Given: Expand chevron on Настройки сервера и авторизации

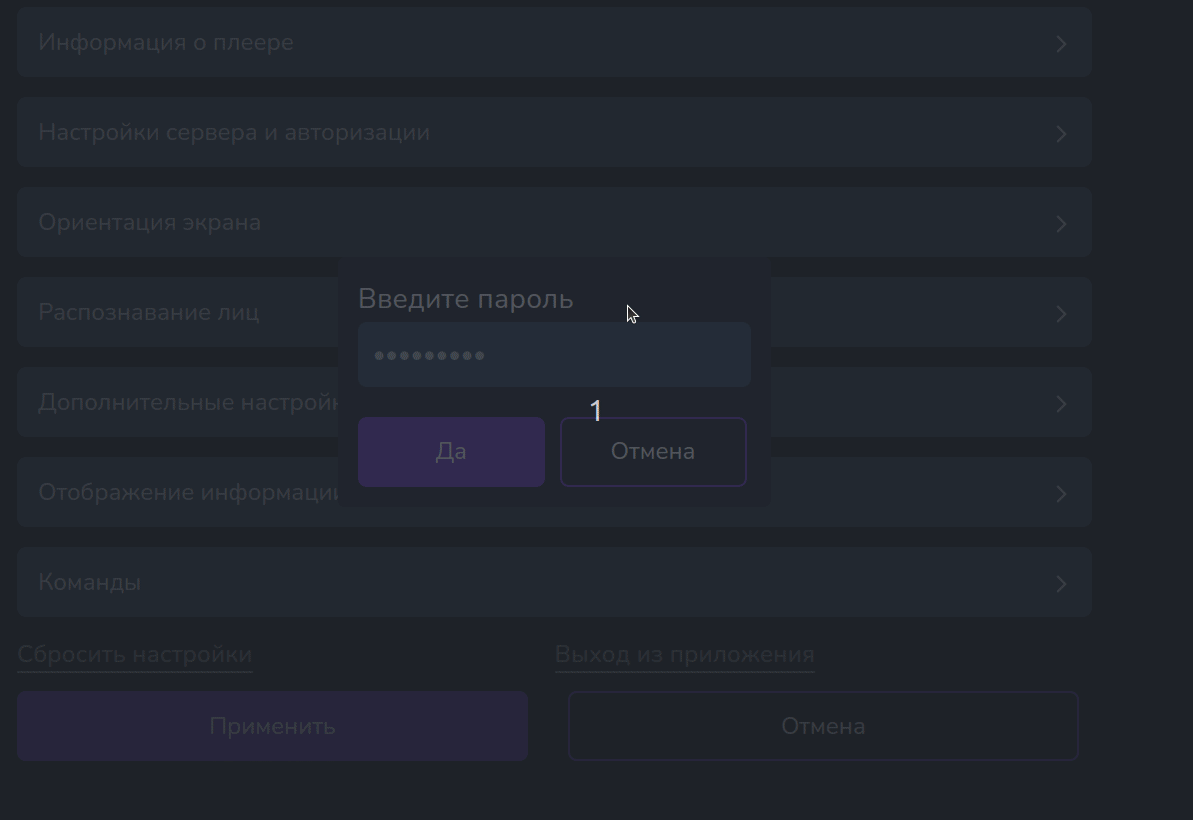Looking at the screenshot, I should (1061, 134).
